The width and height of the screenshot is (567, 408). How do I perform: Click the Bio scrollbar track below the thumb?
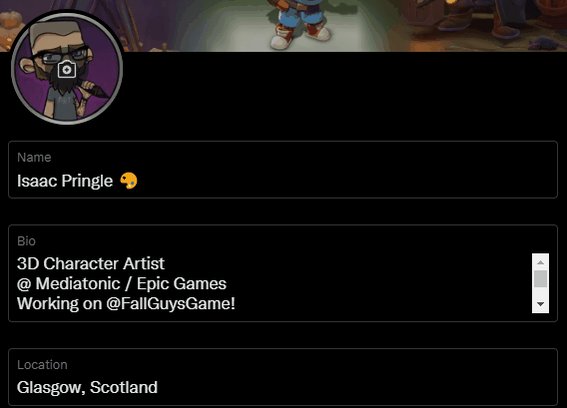[x=540, y=292]
